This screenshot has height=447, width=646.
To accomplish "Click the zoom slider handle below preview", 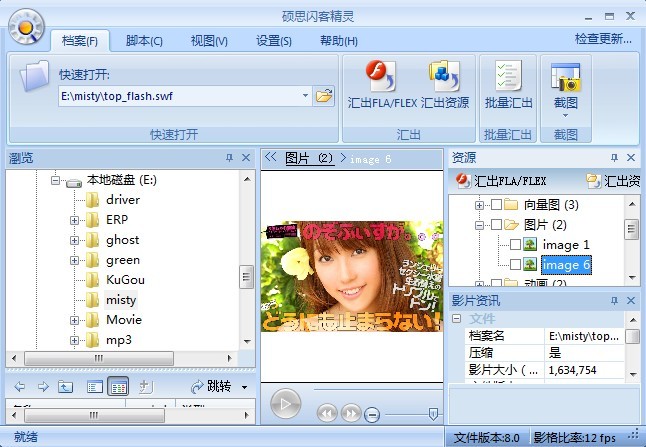I will click(433, 413).
